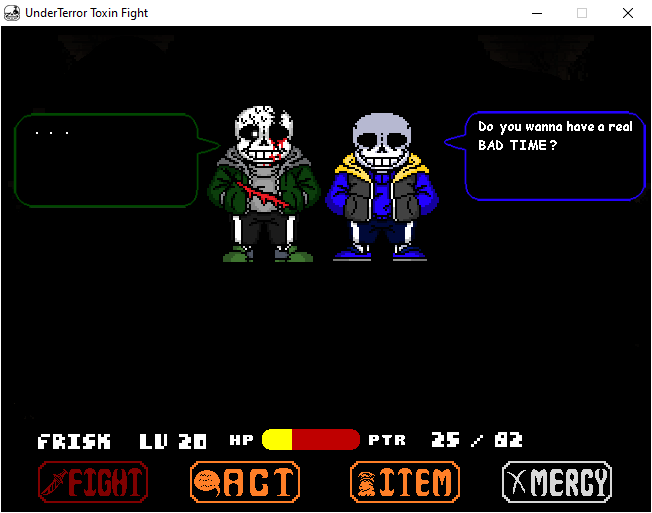Click the blue-jacket Sans sprite
This screenshot has width=652, height=513.
[x=381, y=187]
